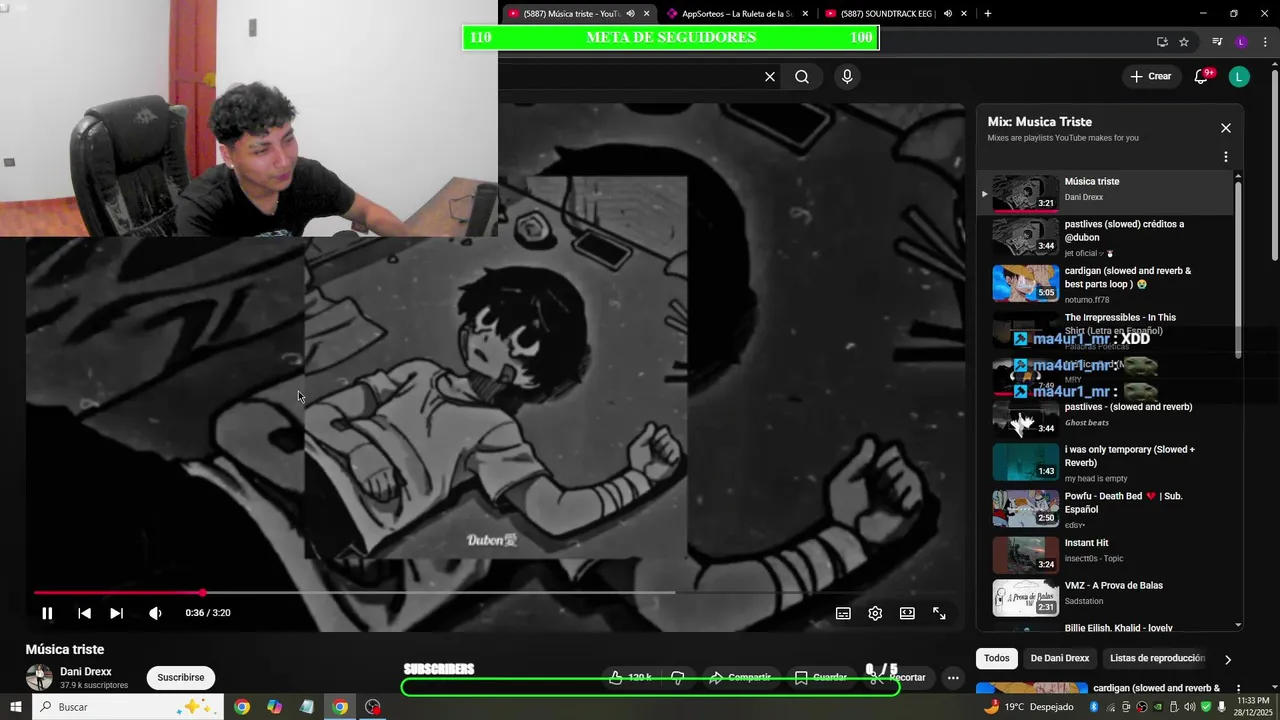Select i was only temporary (Slowed + Reverb)

coord(1106,463)
